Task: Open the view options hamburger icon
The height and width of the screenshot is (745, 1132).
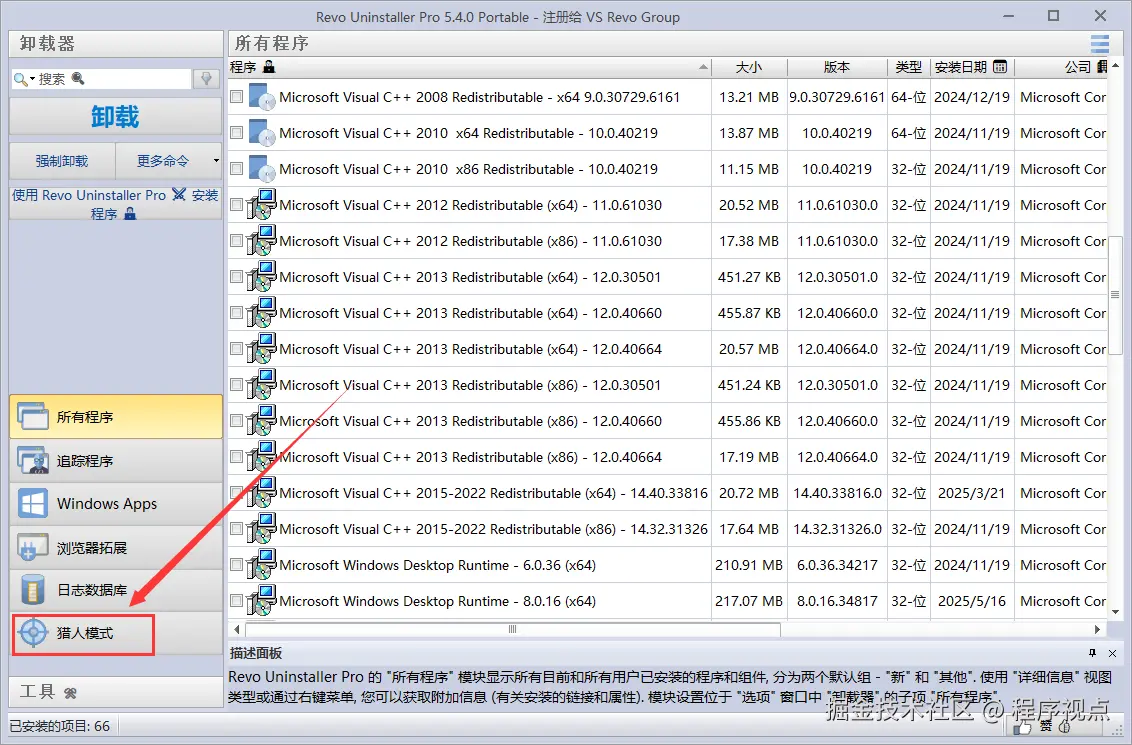Action: pyautogui.click(x=1099, y=44)
